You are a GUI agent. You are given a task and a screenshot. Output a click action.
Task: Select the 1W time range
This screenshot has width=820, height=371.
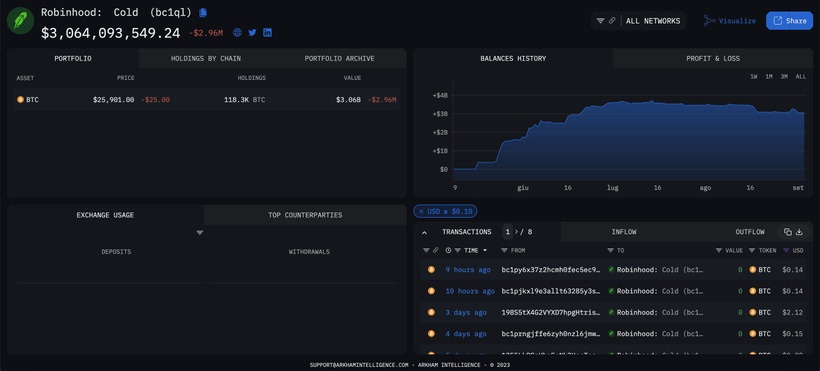coord(754,76)
